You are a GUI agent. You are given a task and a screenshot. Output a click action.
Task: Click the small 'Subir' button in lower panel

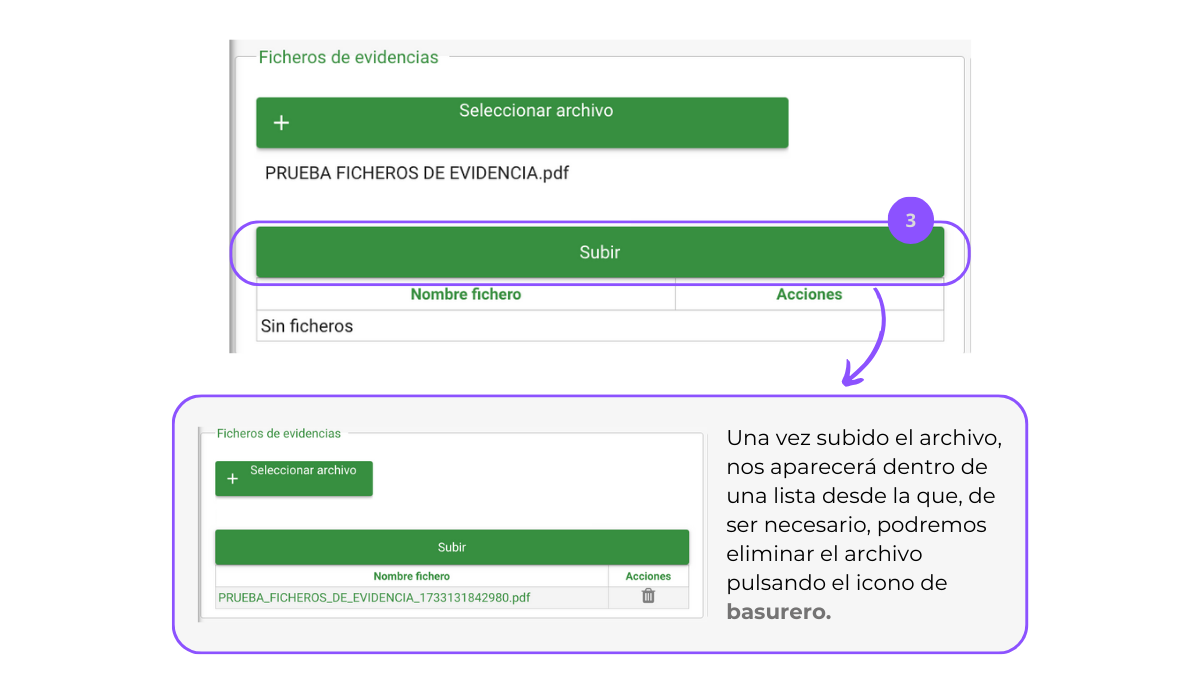point(452,547)
